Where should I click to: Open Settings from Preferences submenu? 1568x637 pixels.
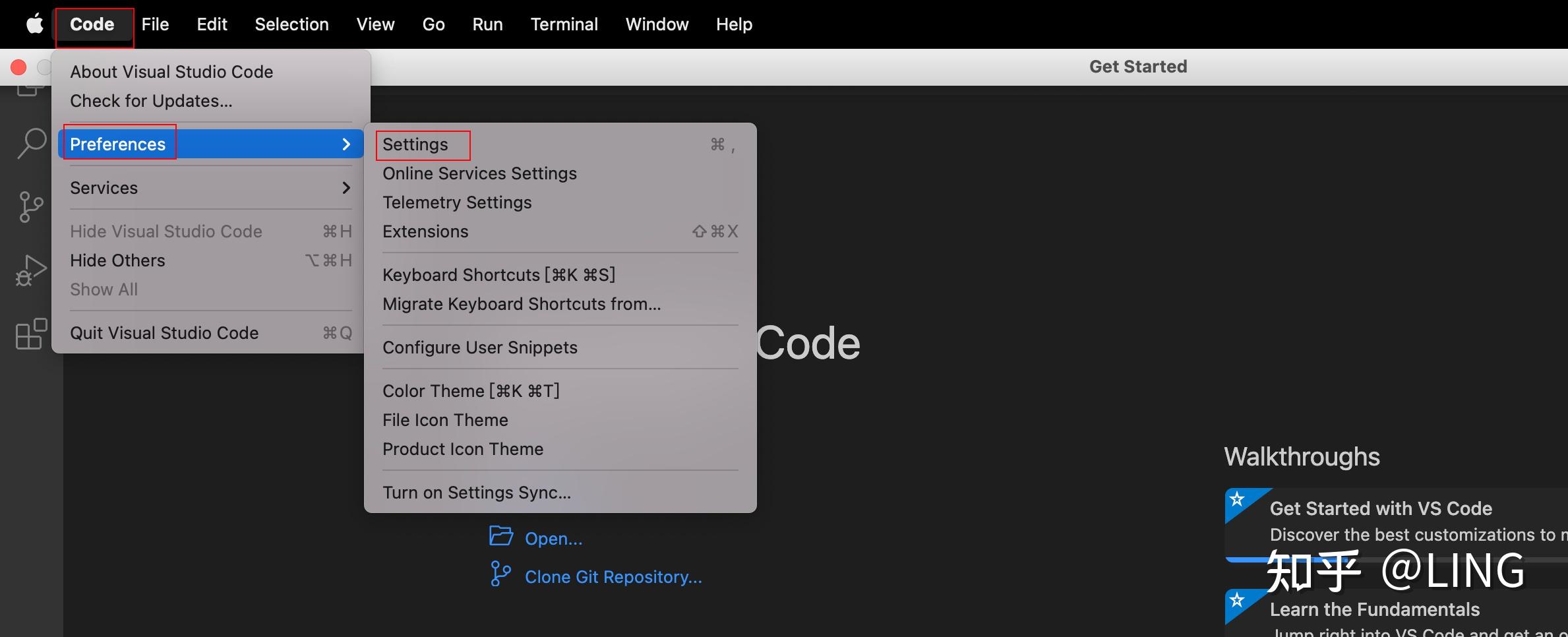[560, 144]
